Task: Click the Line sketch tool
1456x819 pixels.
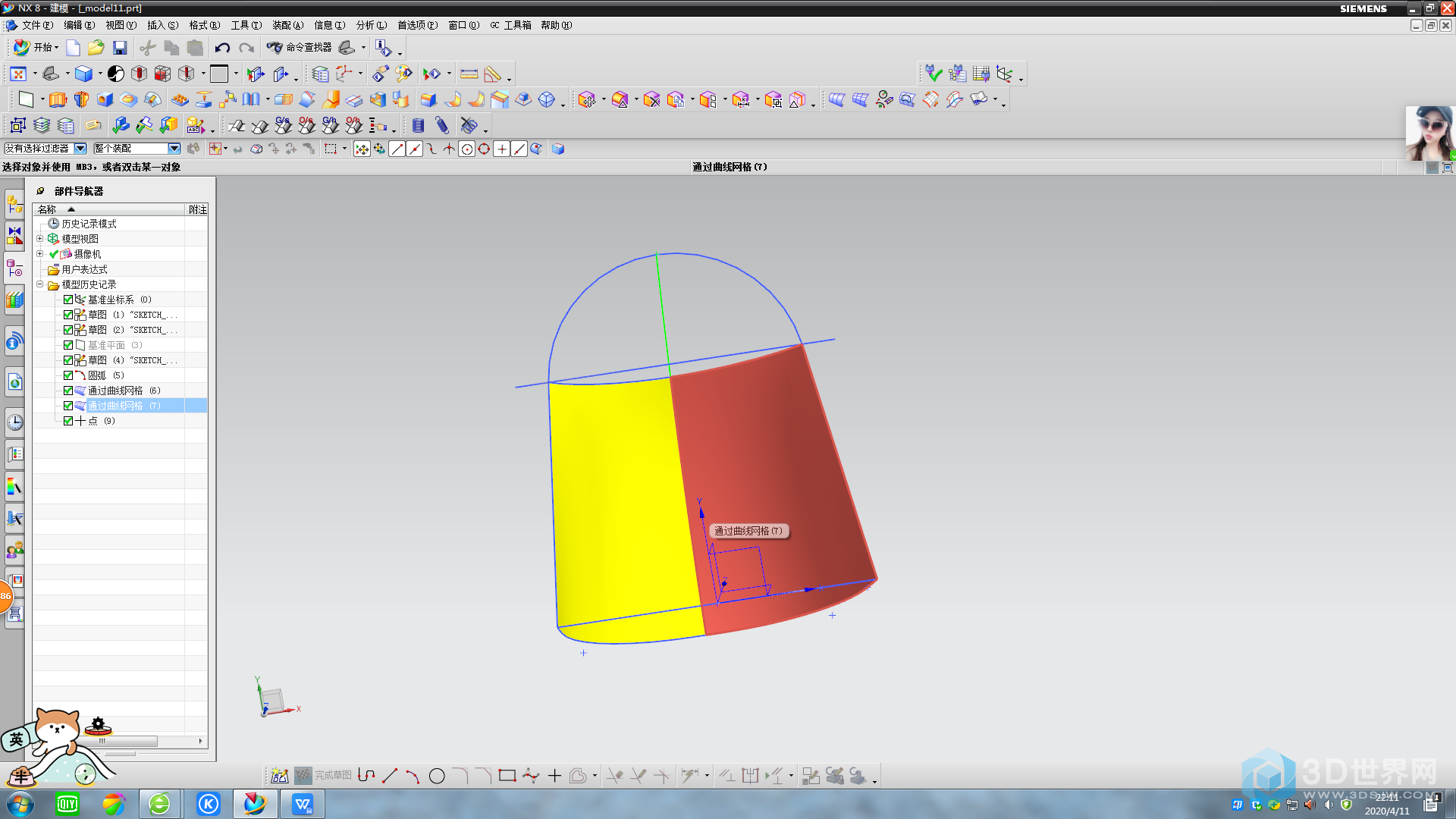Action: pos(390,776)
